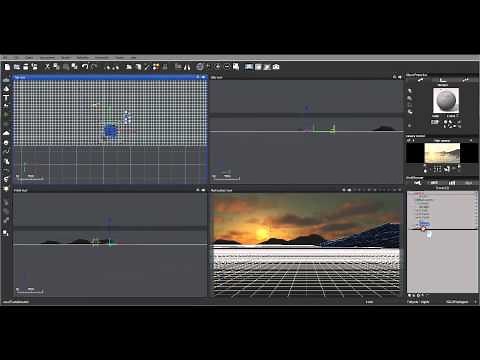Activate the Side view title bar
The image size is (480, 360).
(306, 77)
